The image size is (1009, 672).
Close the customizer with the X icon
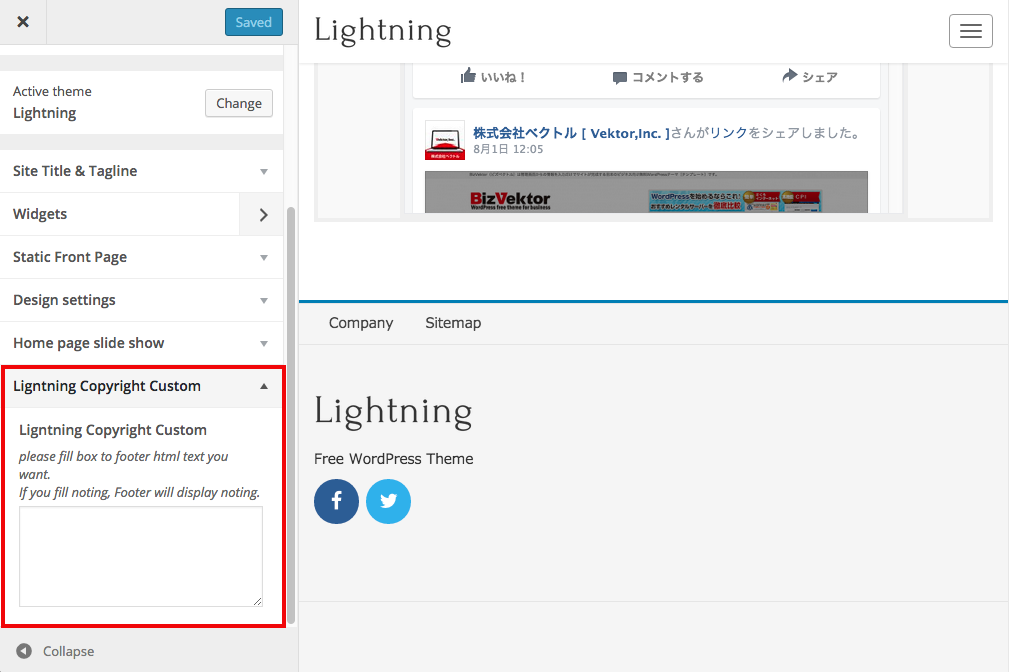tap(23, 22)
